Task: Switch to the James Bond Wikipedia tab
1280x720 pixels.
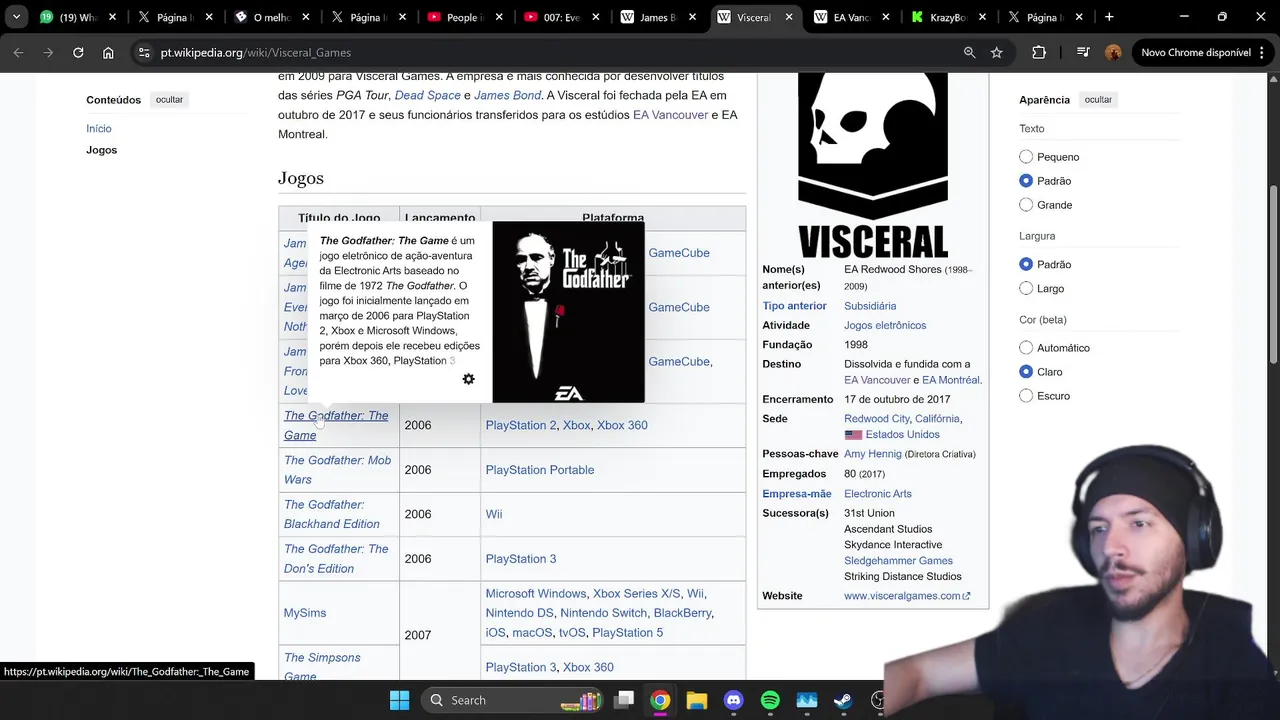Action: click(658, 17)
